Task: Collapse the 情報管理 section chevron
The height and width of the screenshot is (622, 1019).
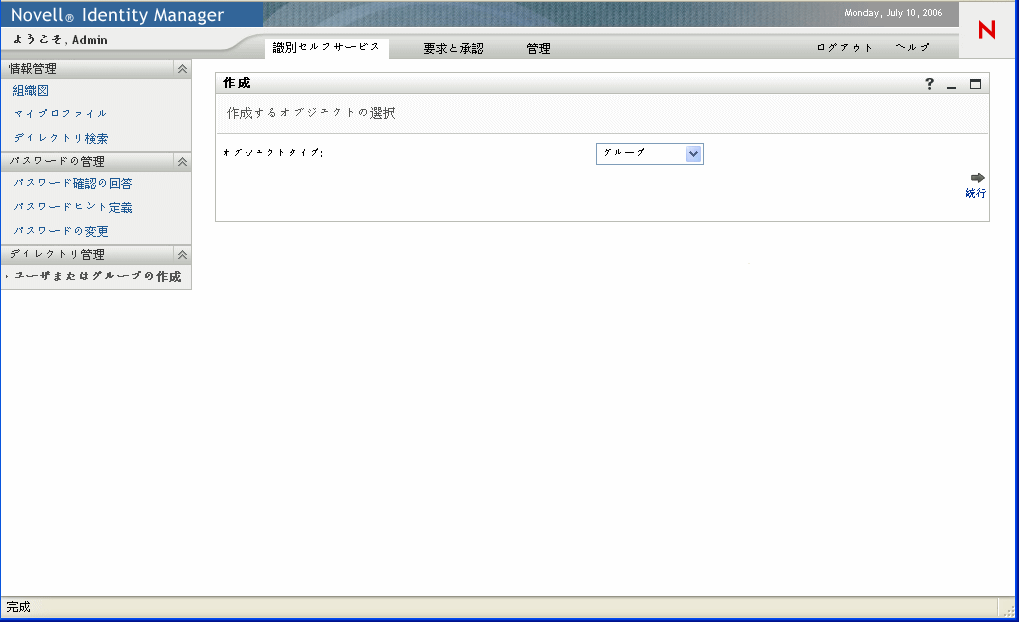Action: click(181, 69)
